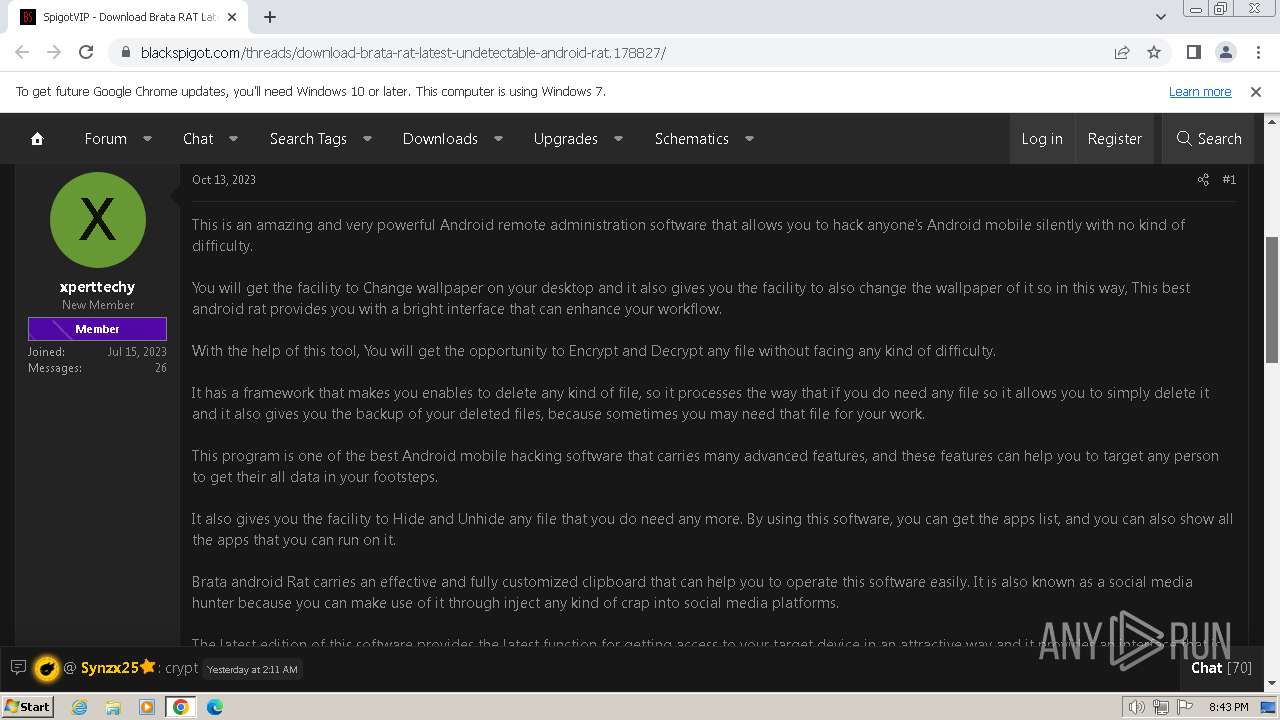Image resolution: width=1280 pixels, height=720 pixels.
Task: Expand the Schematics dropdown arrow
Action: click(749, 139)
